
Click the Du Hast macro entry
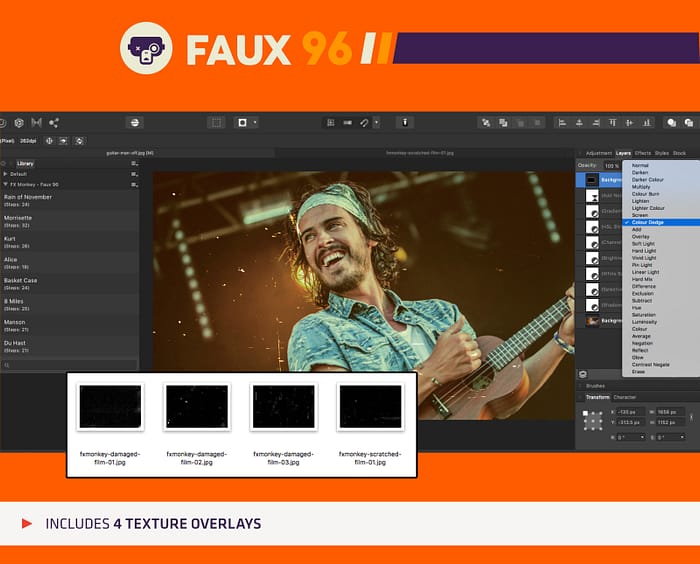[70, 346]
